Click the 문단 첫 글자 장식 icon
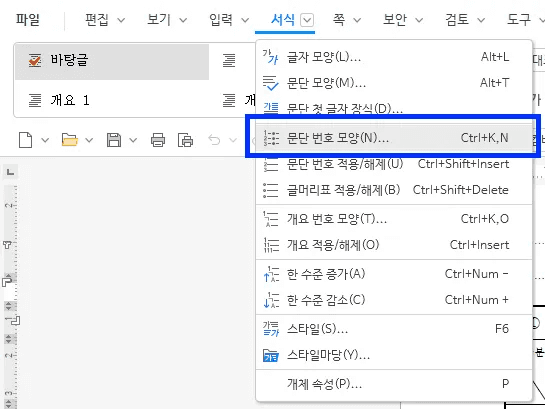 tap(271, 108)
